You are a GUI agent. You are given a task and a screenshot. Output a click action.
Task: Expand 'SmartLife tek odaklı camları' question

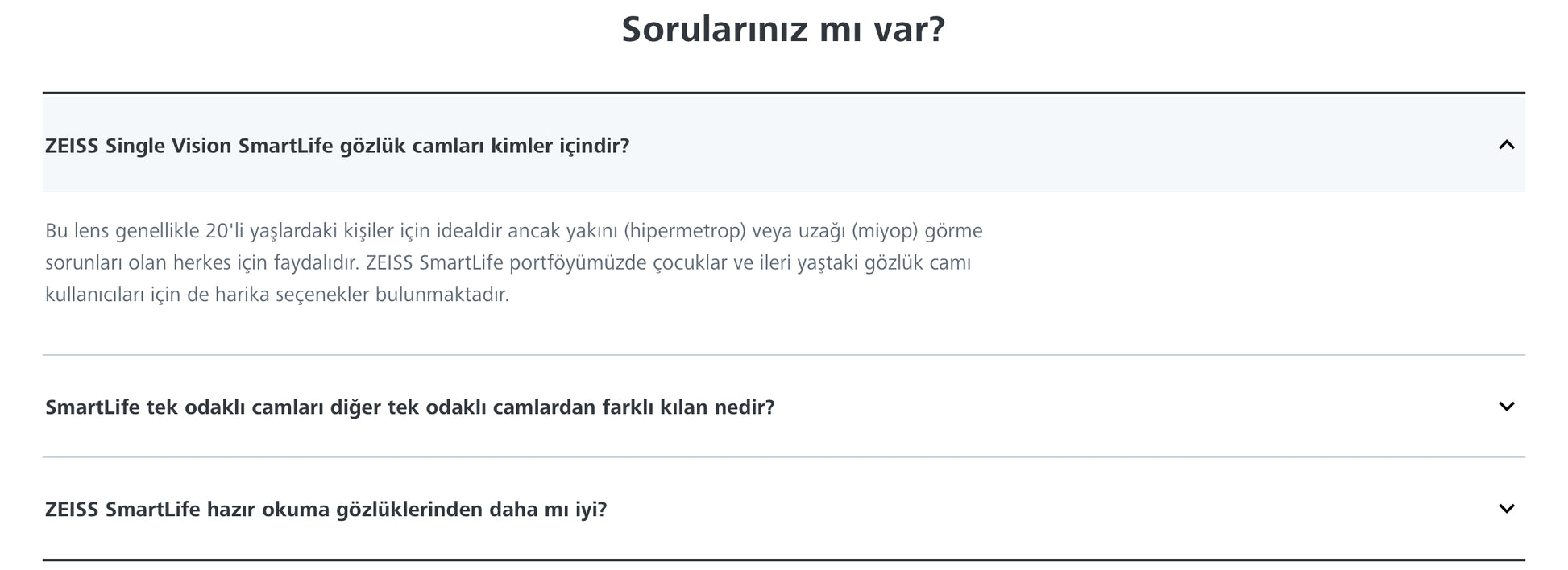click(x=409, y=407)
